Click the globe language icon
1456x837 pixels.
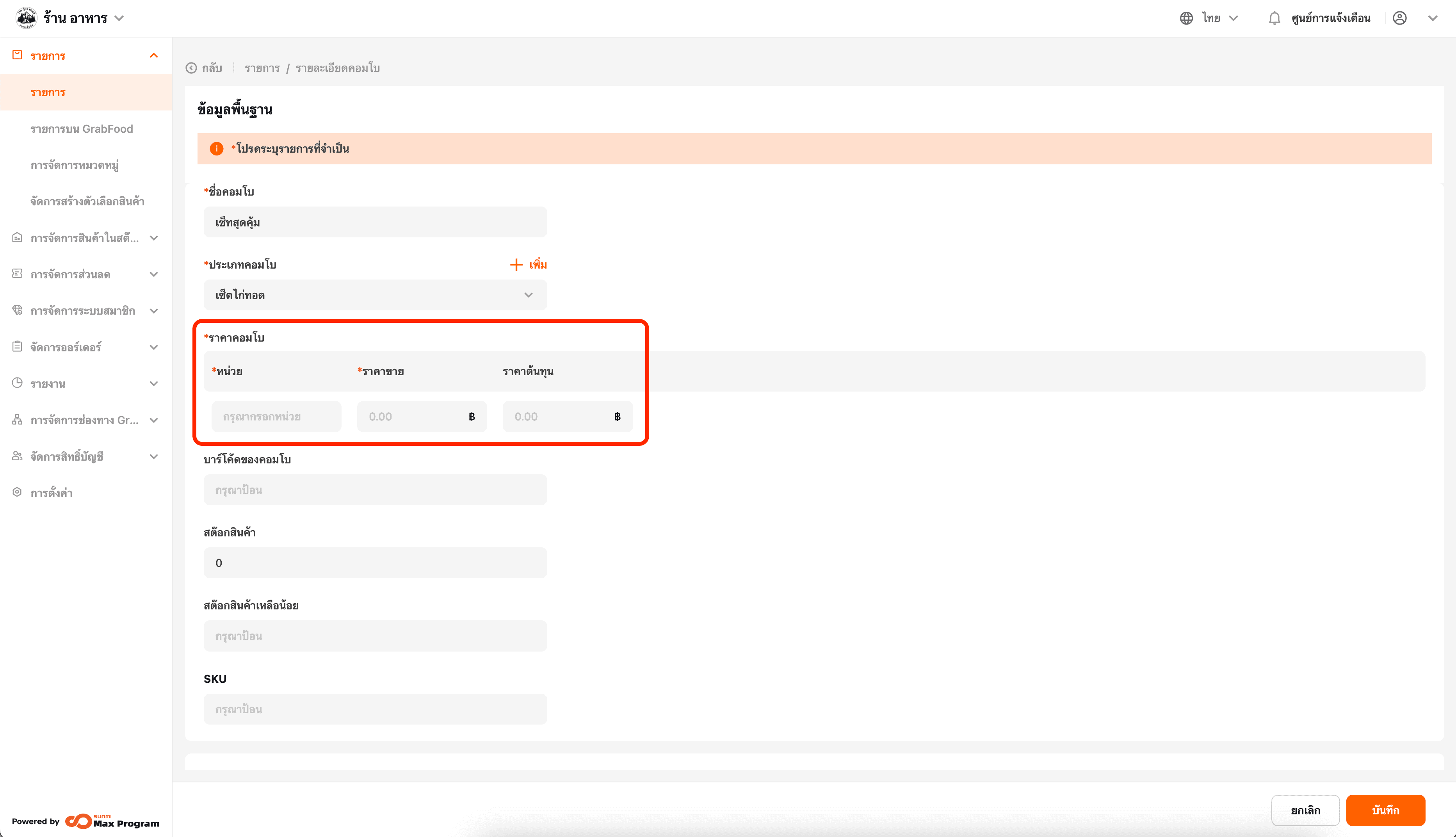[x=1186, y=18]
